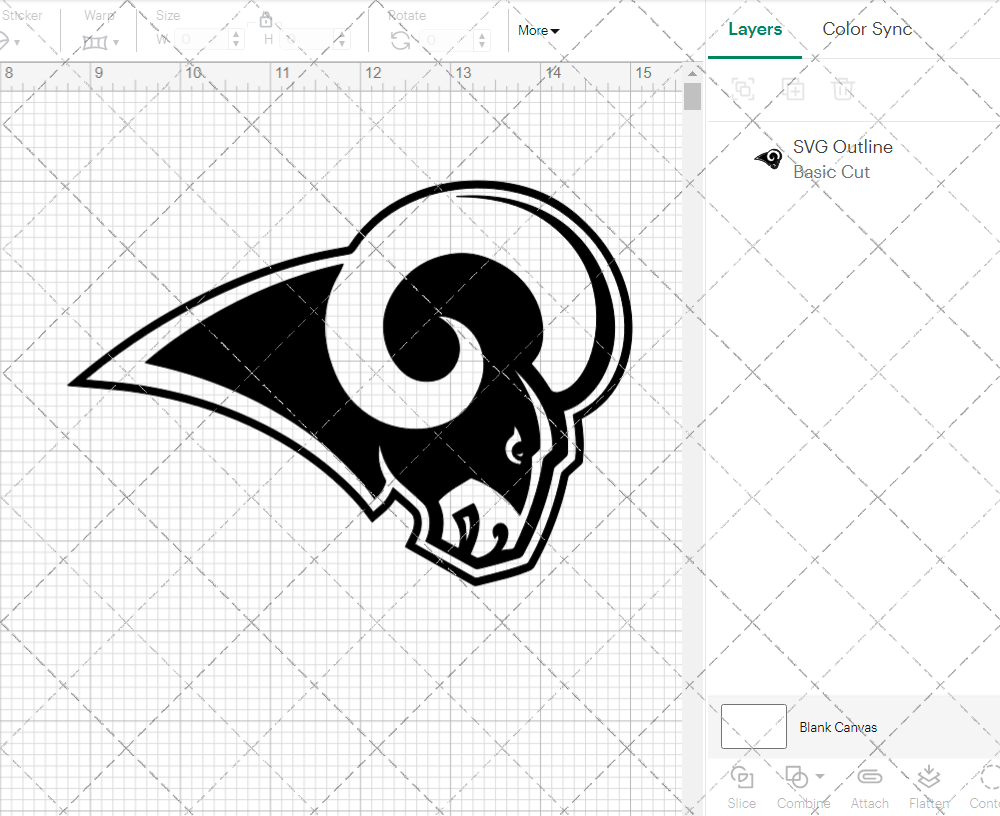Click the Flatten icon
Screen dimensions: 1000x816
pyautogui.click(x=929, y=777)
